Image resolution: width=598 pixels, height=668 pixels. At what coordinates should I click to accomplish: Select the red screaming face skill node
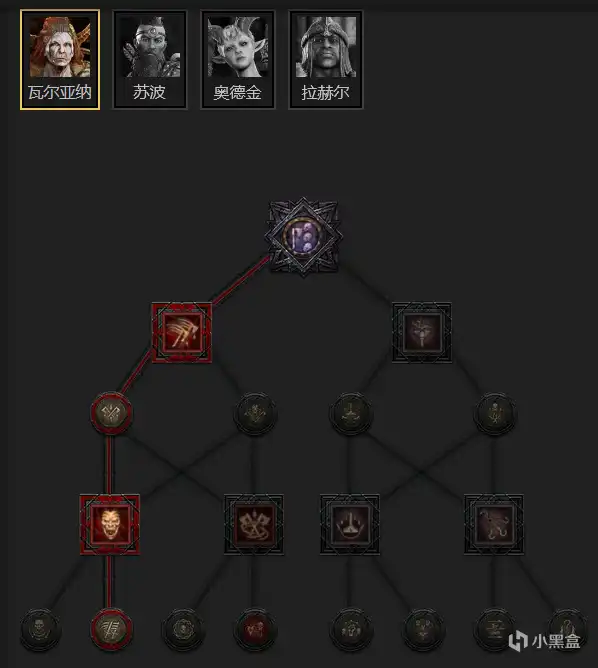[x=110, y=524]
